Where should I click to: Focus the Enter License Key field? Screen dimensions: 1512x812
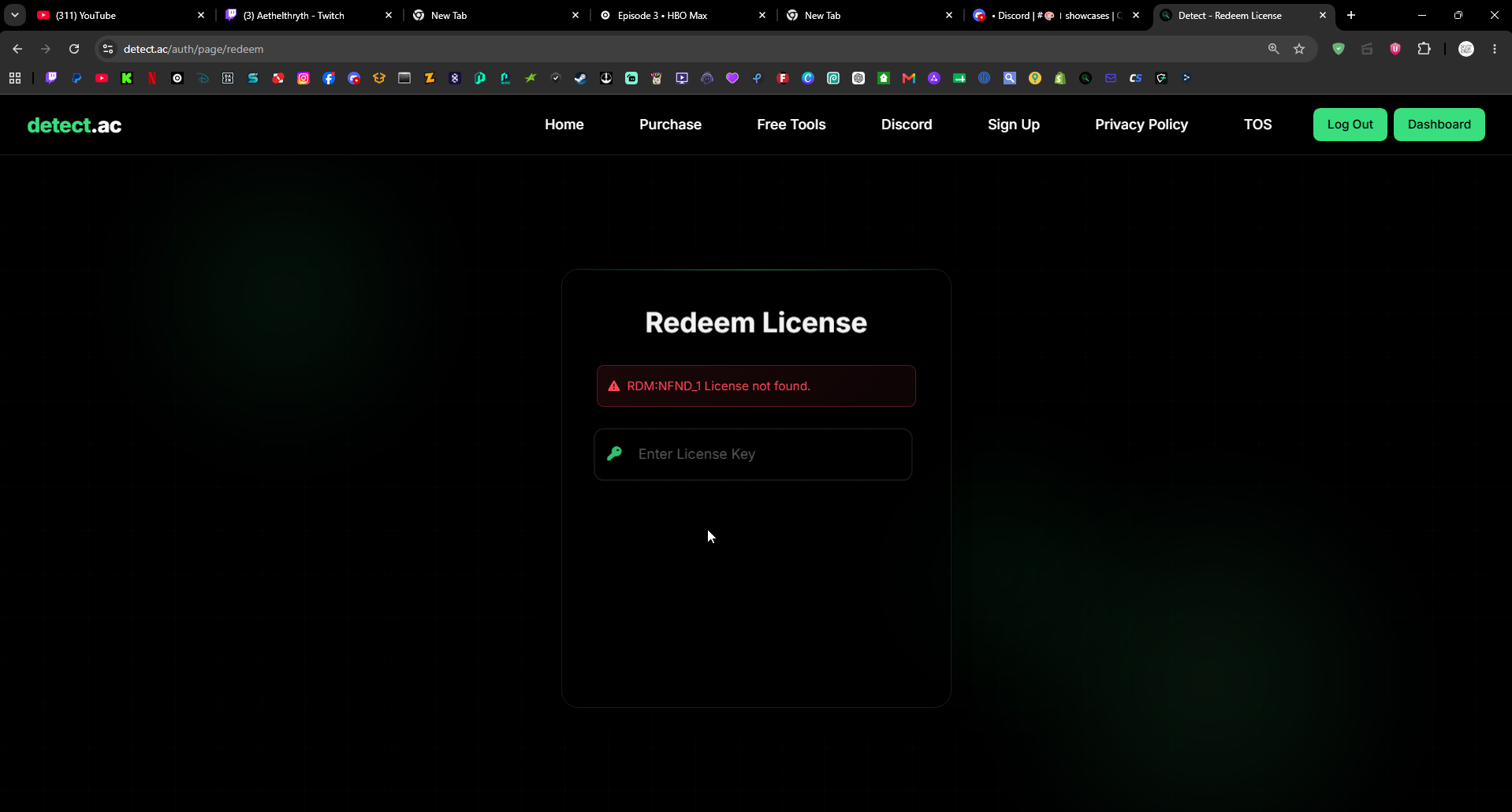753,454
